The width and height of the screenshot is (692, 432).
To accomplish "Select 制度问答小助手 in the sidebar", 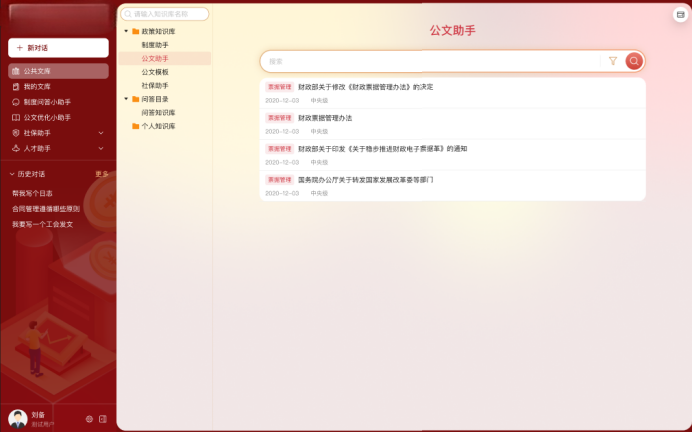I will (47, 102).
